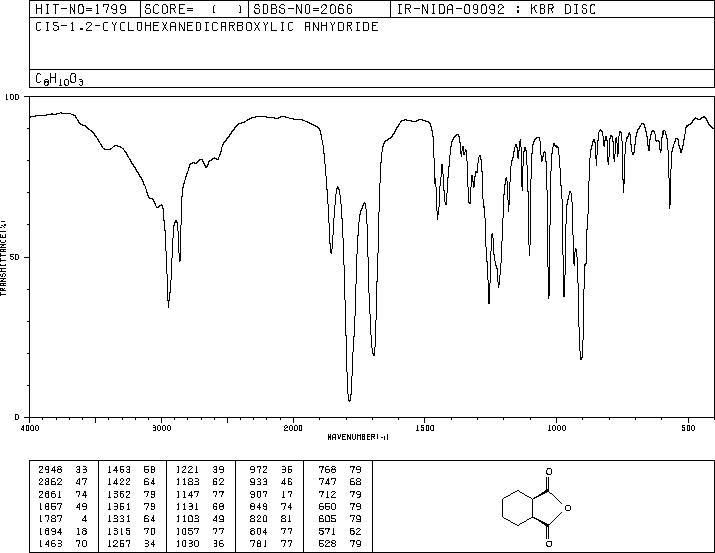Select the 1103 peak entry in the table
The width and height of the screenshot is (715, 553).
(200, 519)
